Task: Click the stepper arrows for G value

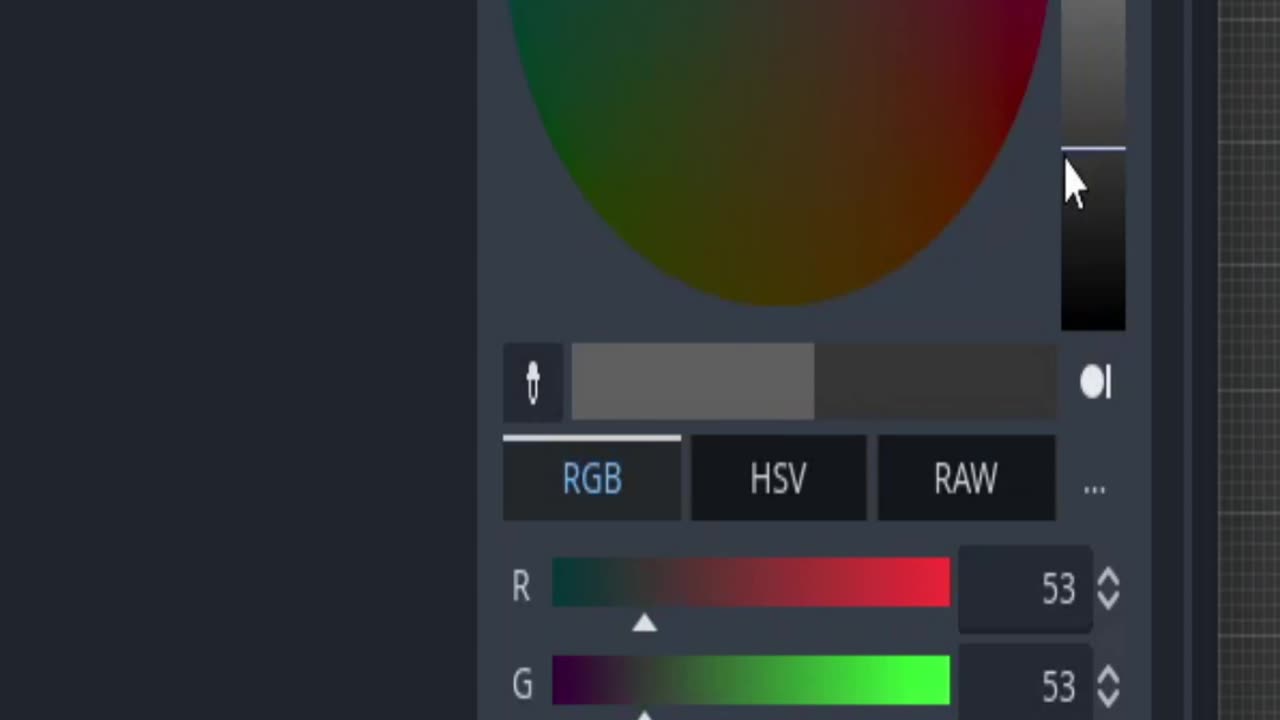Action: [1108, 686]
